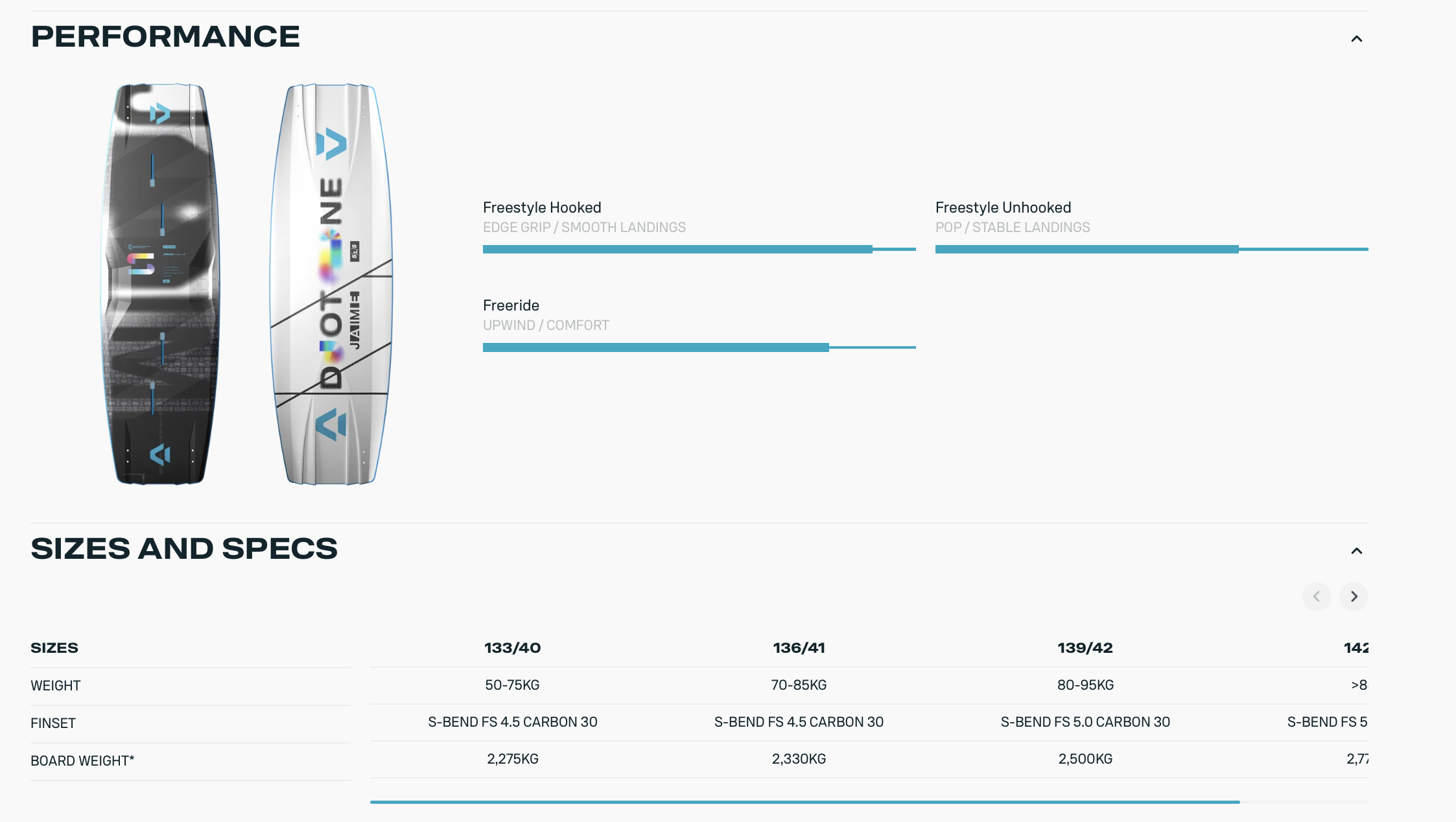Click the 2,330KG board weight value
The height and width of the screenshot is (822, 1456).
tap(799, 758)
